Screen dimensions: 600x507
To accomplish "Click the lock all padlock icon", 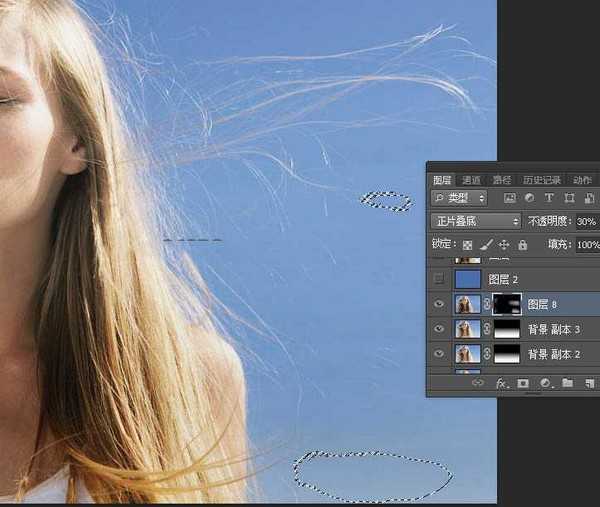I will point(521,244).
